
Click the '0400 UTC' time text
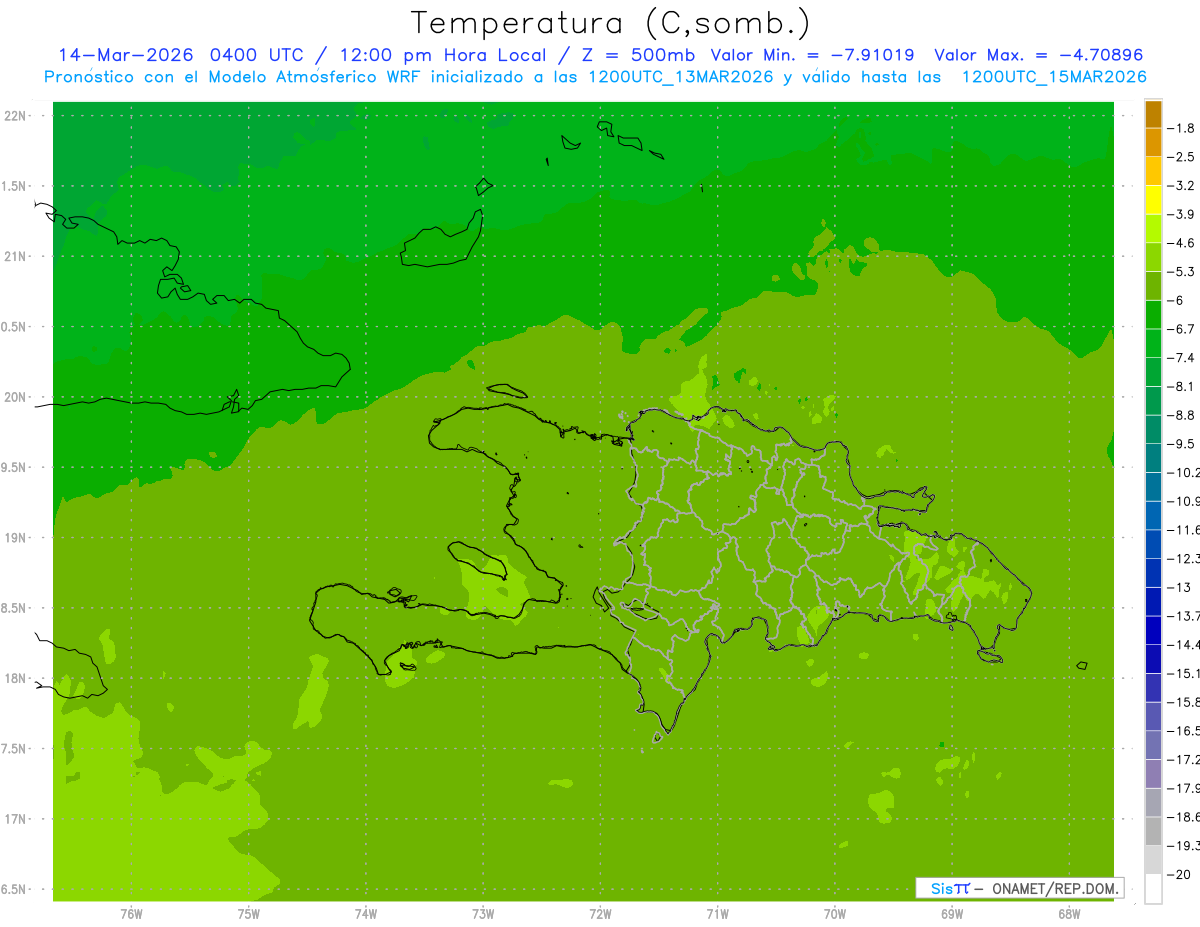click(259, 55)
